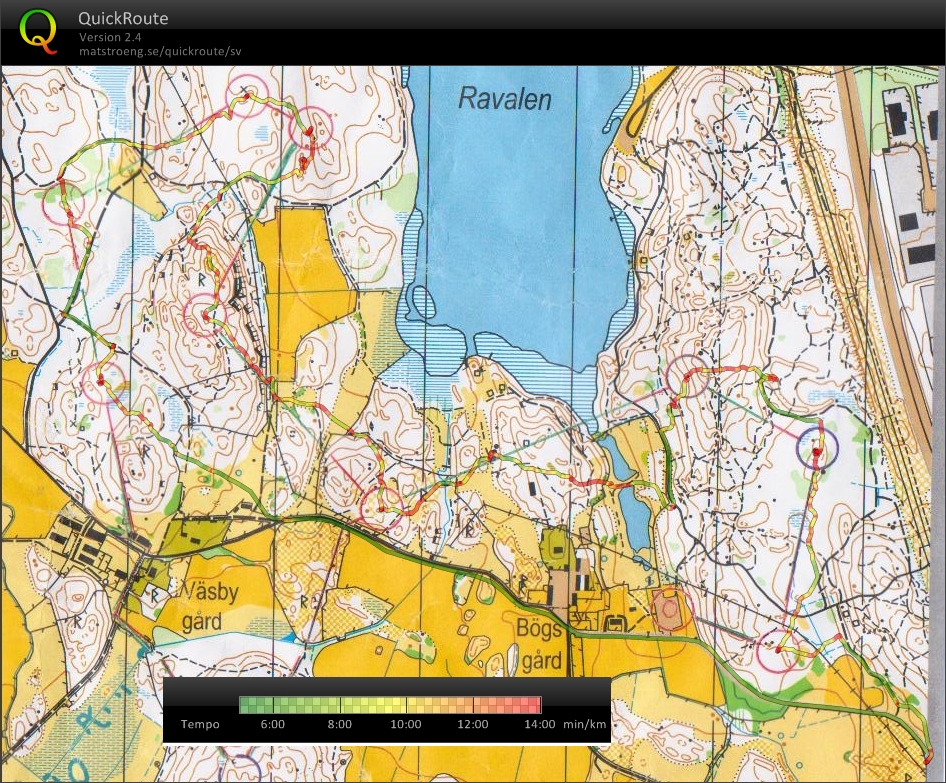The width and height of the screenshot is (946, 783).
Task: Click the Tempo label in the legend
Action: 200,725
